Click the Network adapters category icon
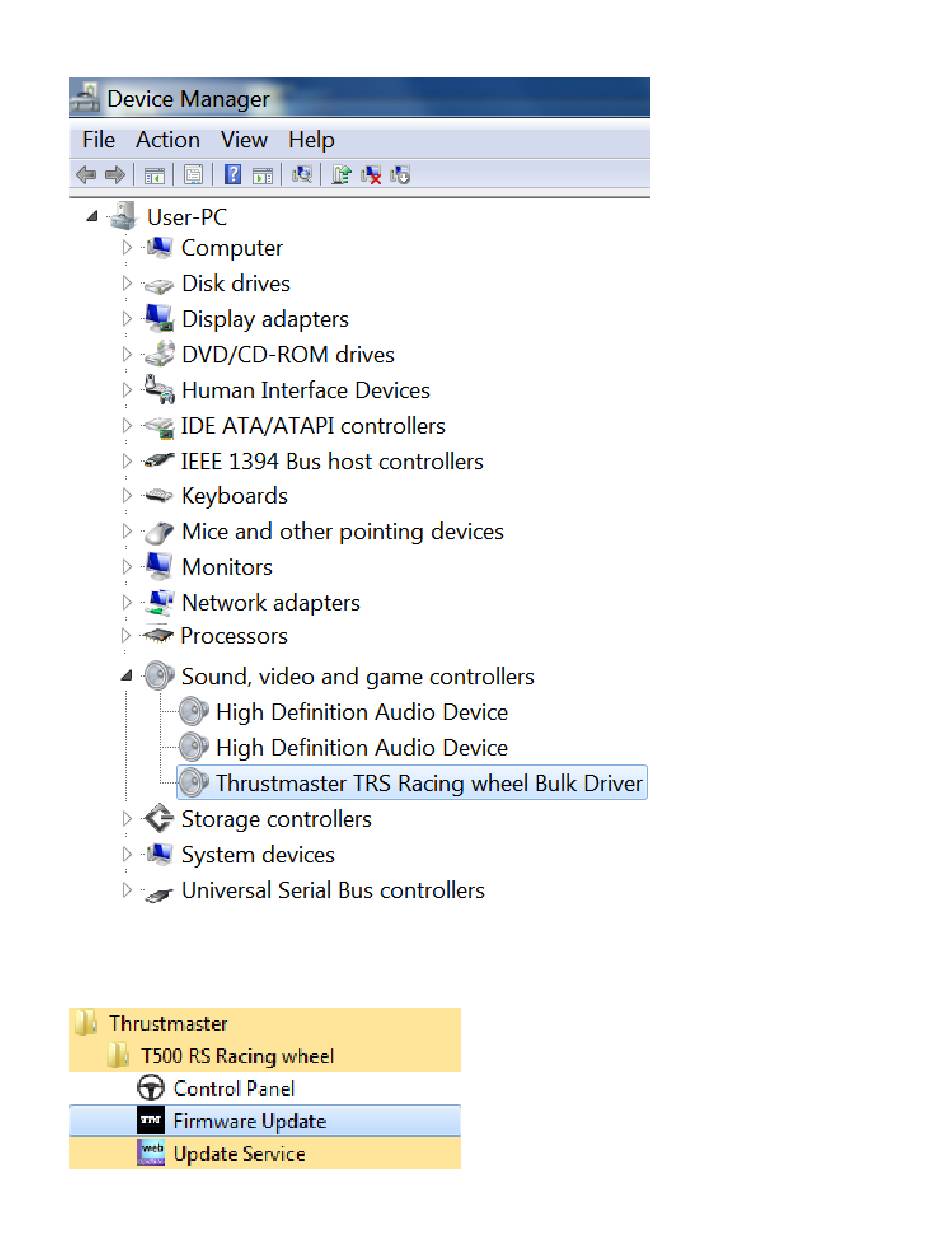 tap(159, 602)
